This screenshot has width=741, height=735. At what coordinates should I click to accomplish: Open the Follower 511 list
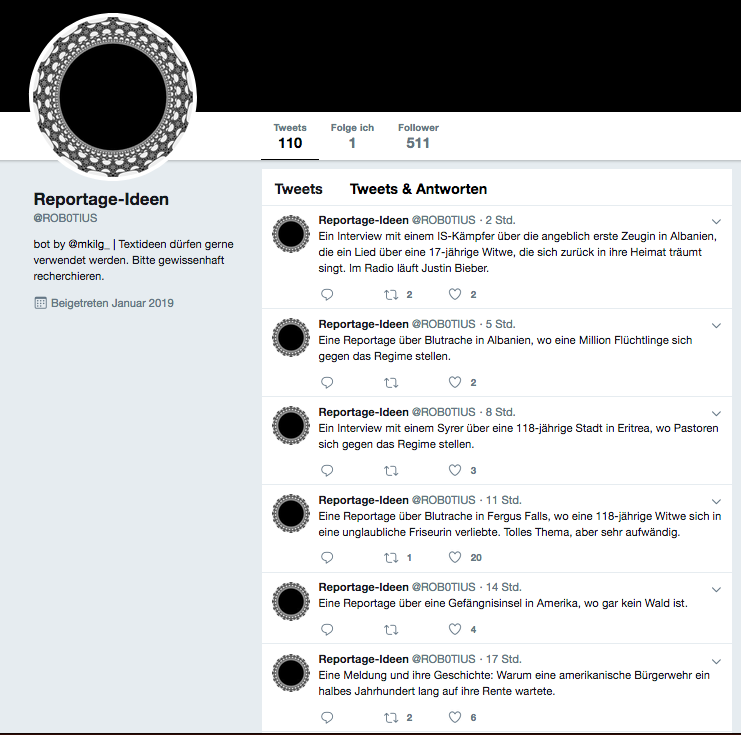[x=418, y=136]
